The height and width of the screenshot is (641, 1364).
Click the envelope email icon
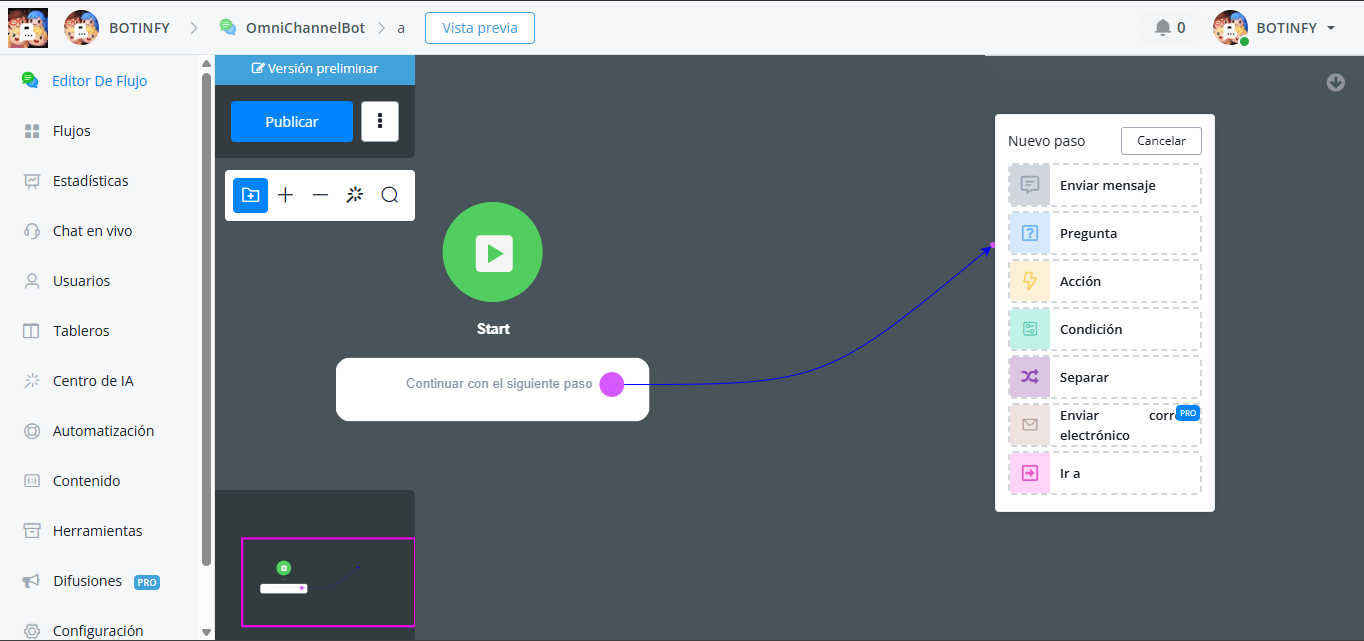[x=1030, y=425]
